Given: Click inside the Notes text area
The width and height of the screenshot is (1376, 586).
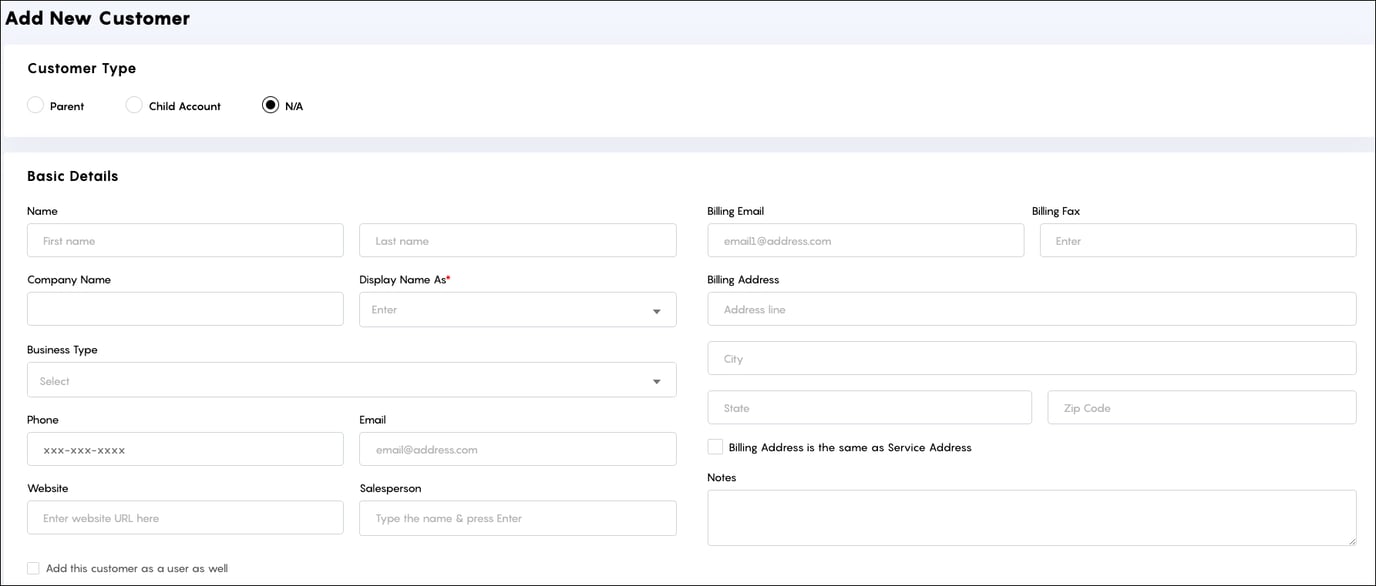Looking at the screenshot, I should pos(1032,517).
